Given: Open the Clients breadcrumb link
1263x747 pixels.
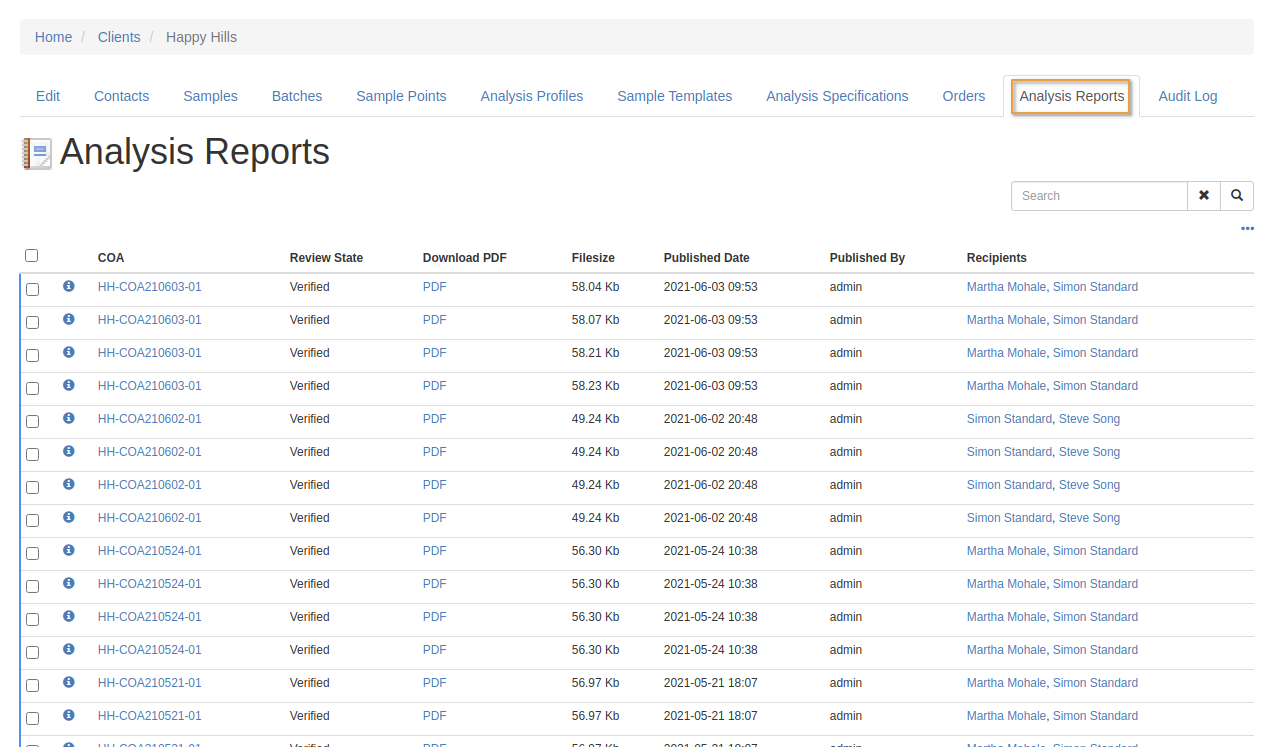Looking at the screenshot, I should pos(119,37).
